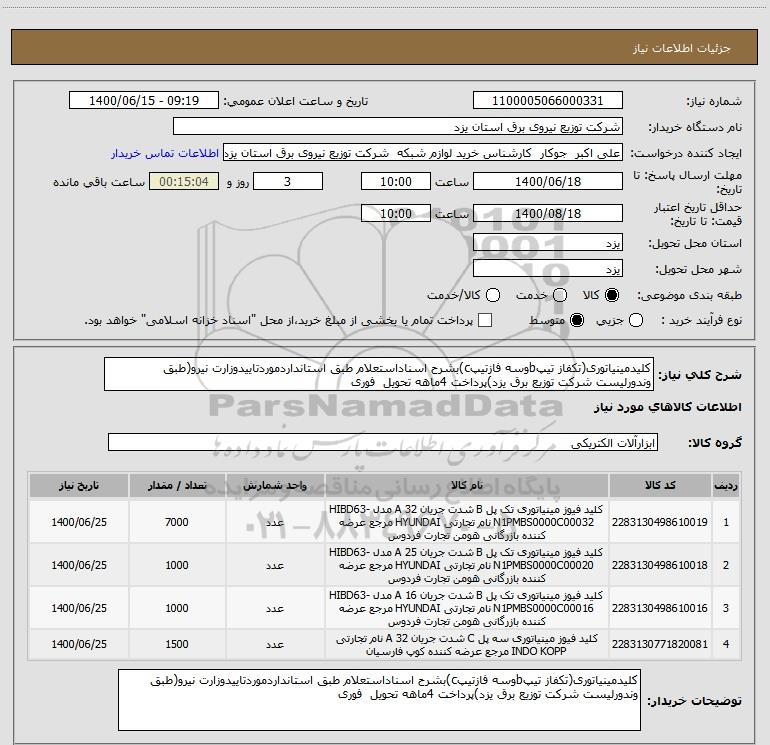770x745 pixels.
Task: Click the price validity date 1400/08/18
Action: click(548, 213)
